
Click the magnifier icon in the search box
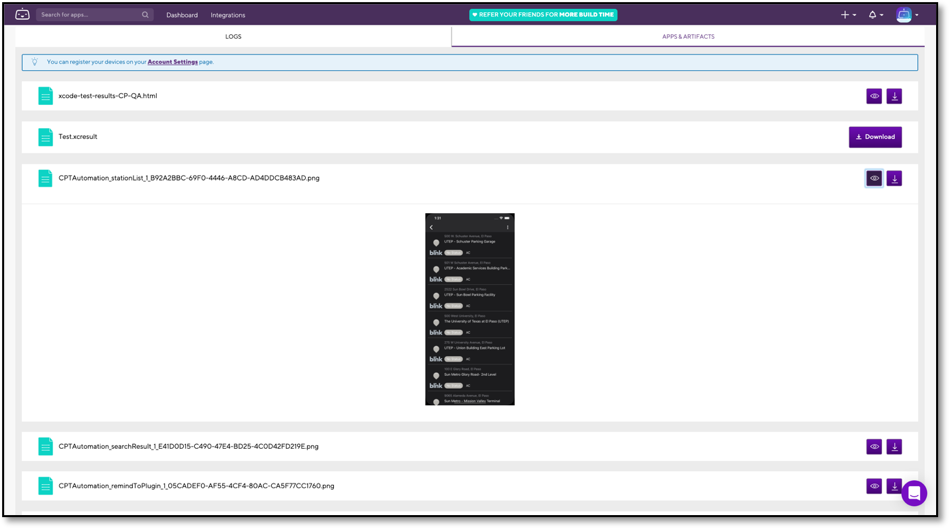coord(145,15)
